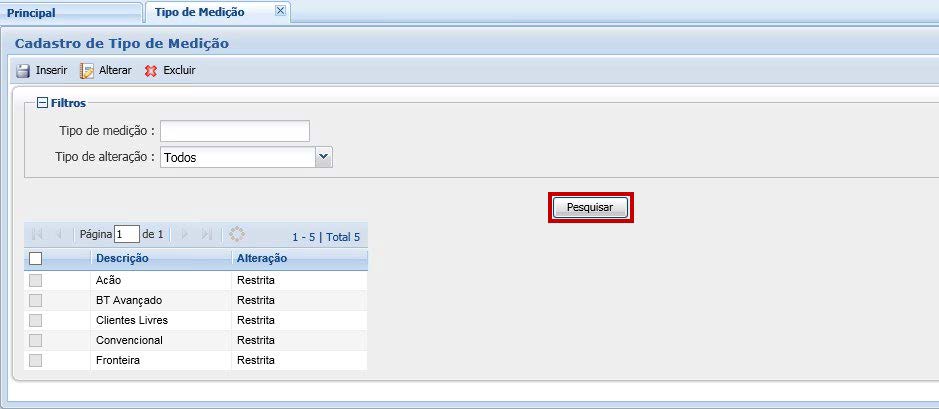Close the Tipo de Medição tab
The image size is (939, 409).
pos(280,11)
